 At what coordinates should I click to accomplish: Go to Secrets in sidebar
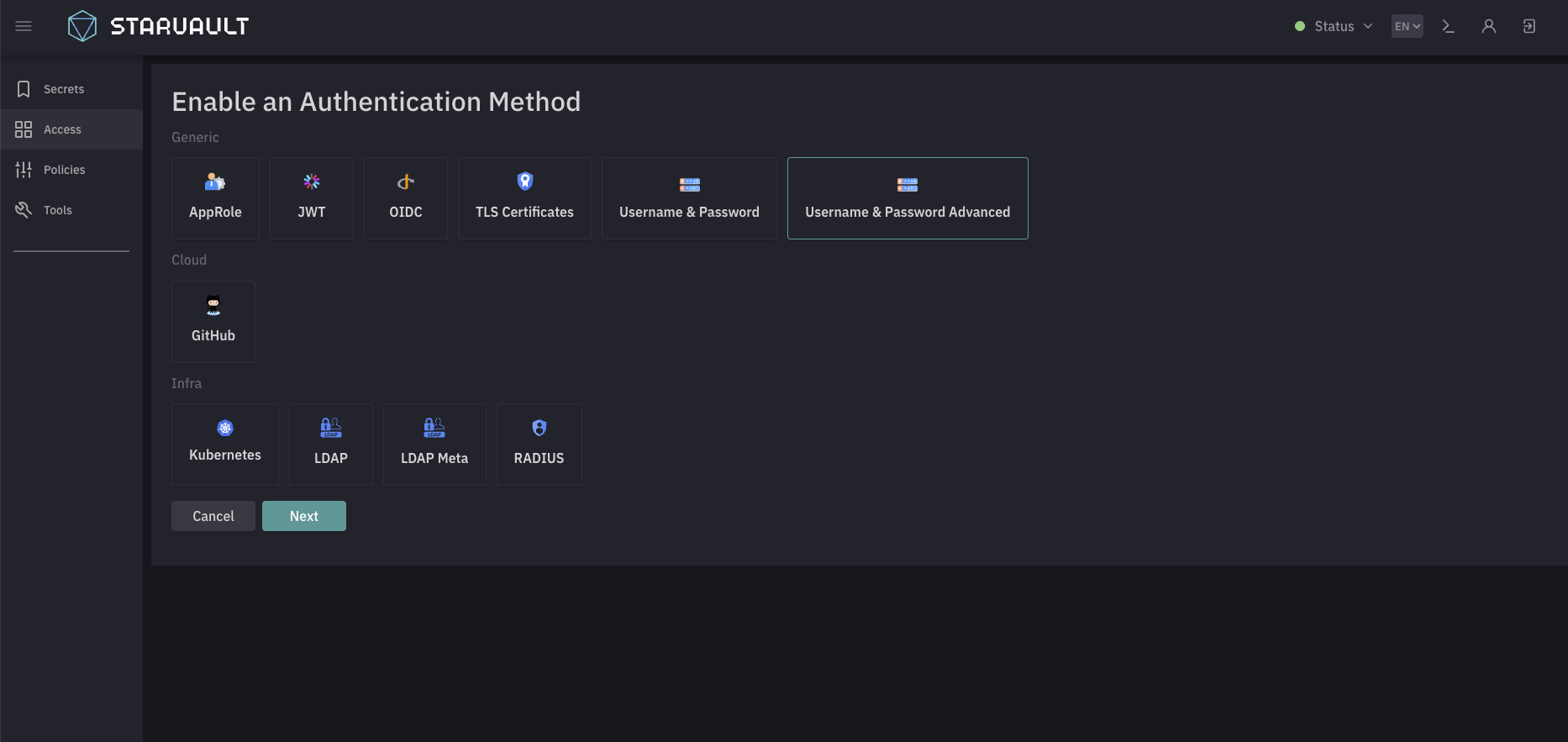[x=71, y=89]
